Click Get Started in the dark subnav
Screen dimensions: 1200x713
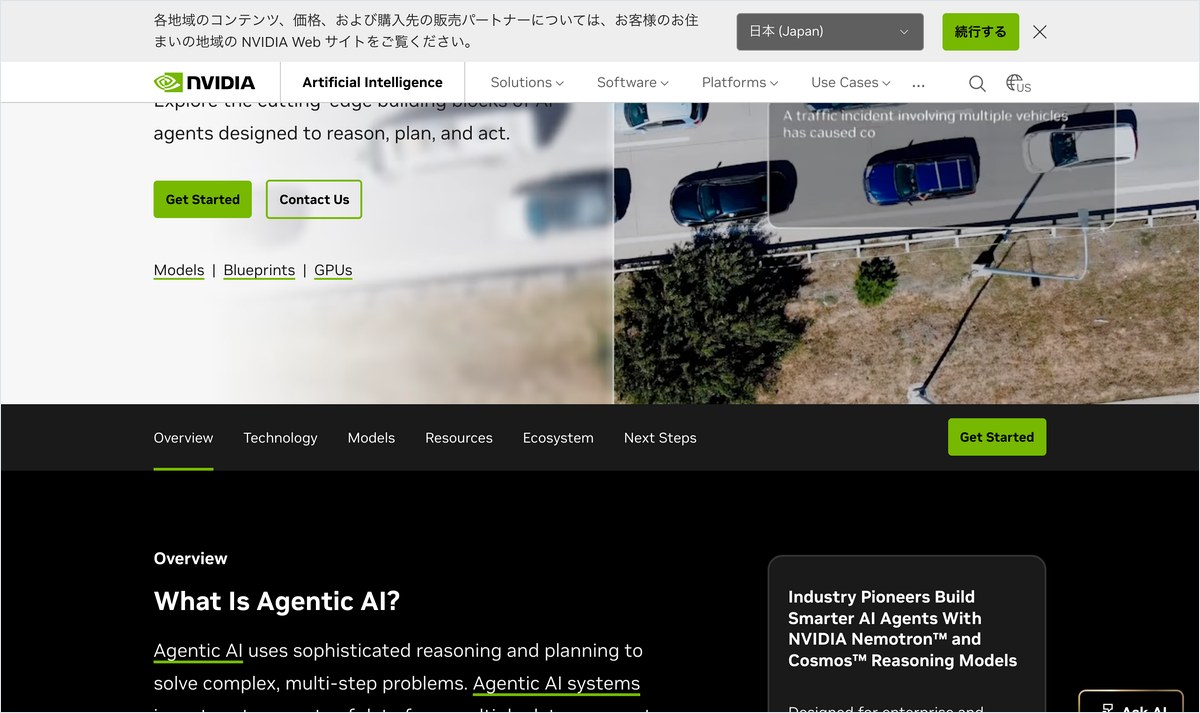pyautogui.click(x=997, y=437)
